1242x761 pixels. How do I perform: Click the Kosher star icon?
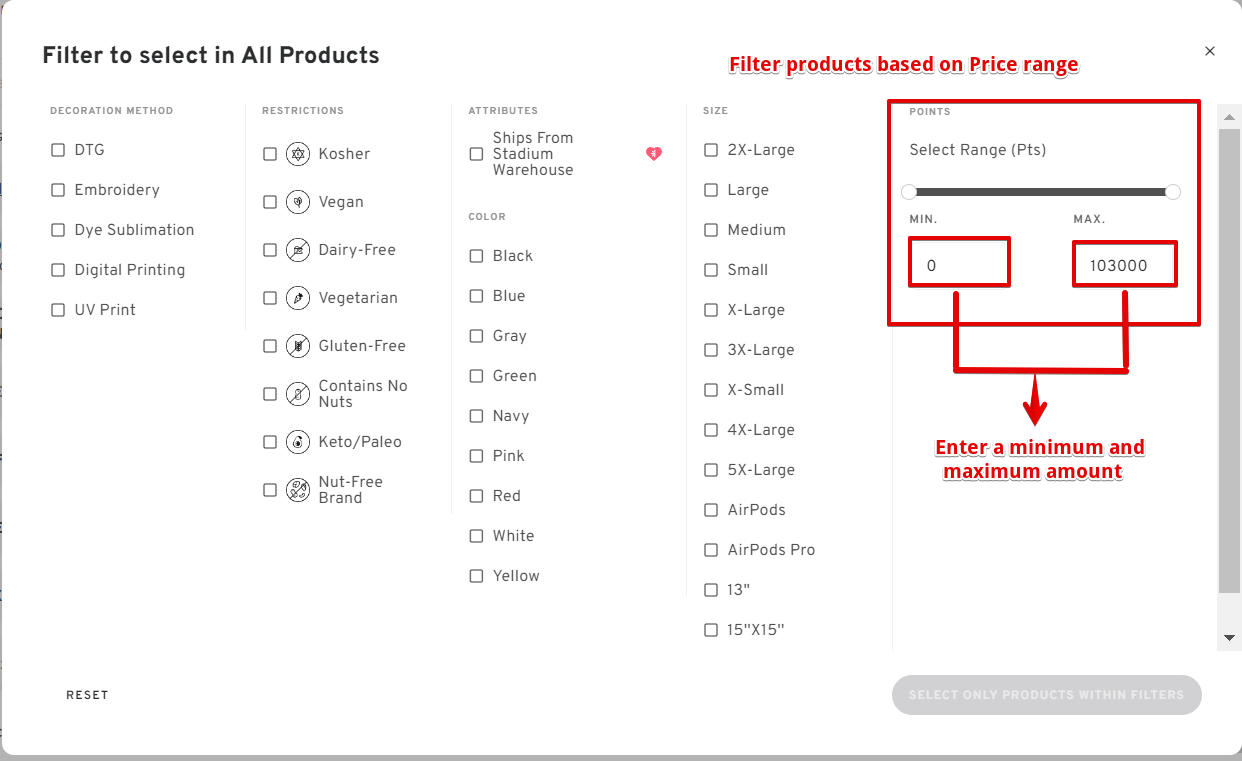[x=297, y=154]
